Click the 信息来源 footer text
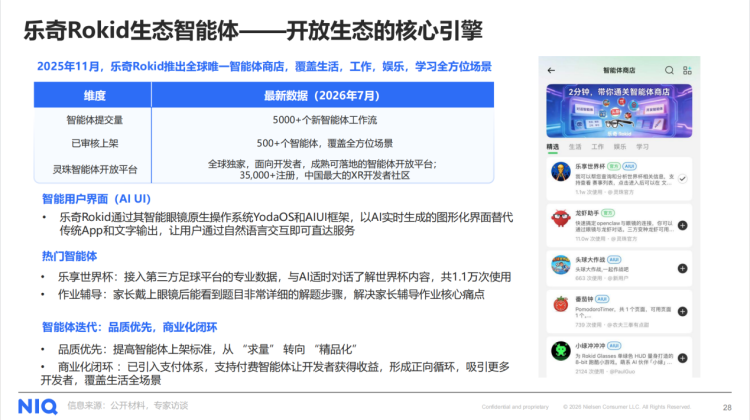This screenshot has width=750, height=420. (127, 406)
